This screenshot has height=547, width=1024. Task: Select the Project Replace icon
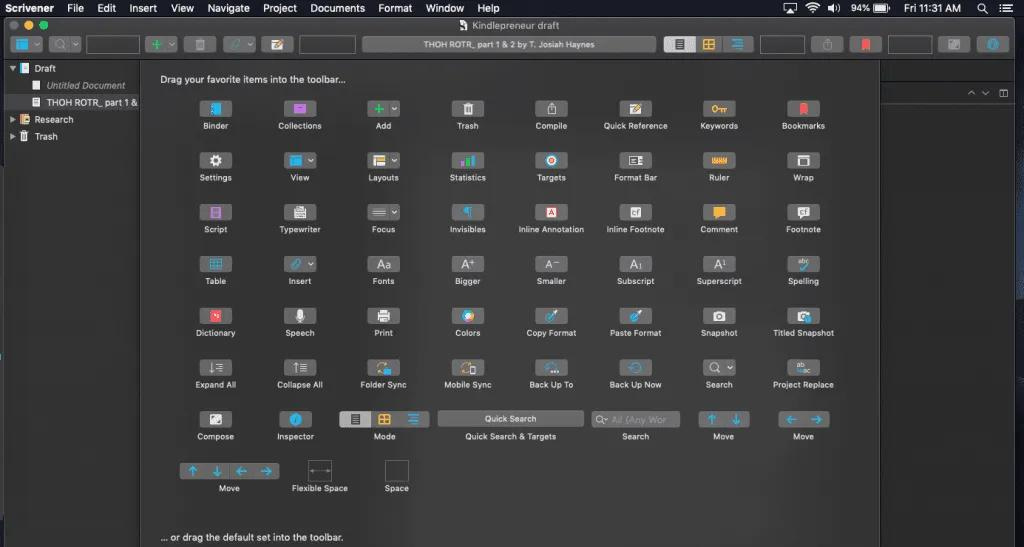pos(803,367)
